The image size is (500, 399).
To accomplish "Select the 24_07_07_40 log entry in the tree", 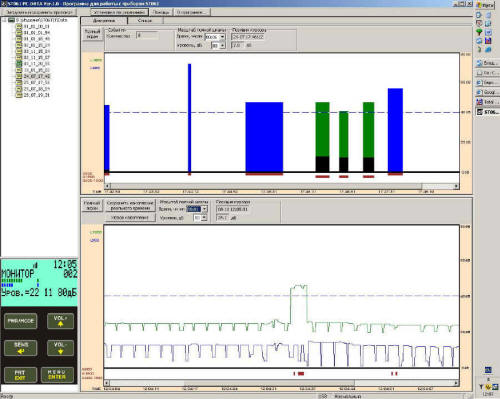I will tap(37, 76).
